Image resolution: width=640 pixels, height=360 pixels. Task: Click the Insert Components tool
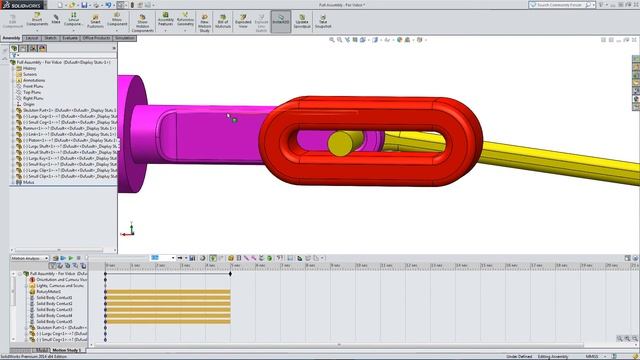[x=37, y=19]
